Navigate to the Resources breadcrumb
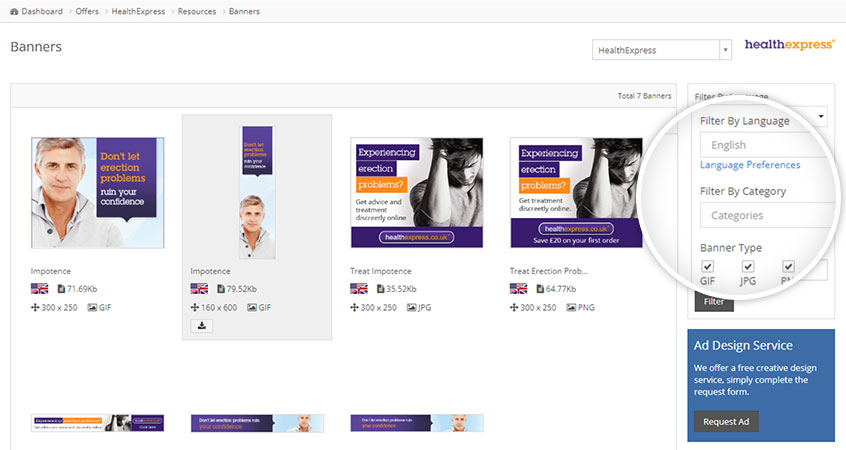Screen dimensions: 846x450 point(196,11)
